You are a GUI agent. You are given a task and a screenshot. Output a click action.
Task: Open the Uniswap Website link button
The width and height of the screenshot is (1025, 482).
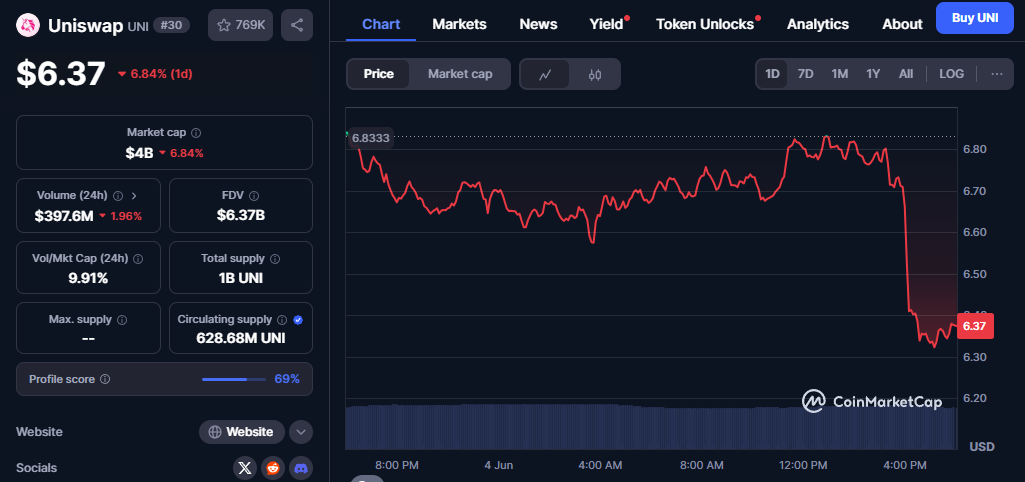pos(242,432)
